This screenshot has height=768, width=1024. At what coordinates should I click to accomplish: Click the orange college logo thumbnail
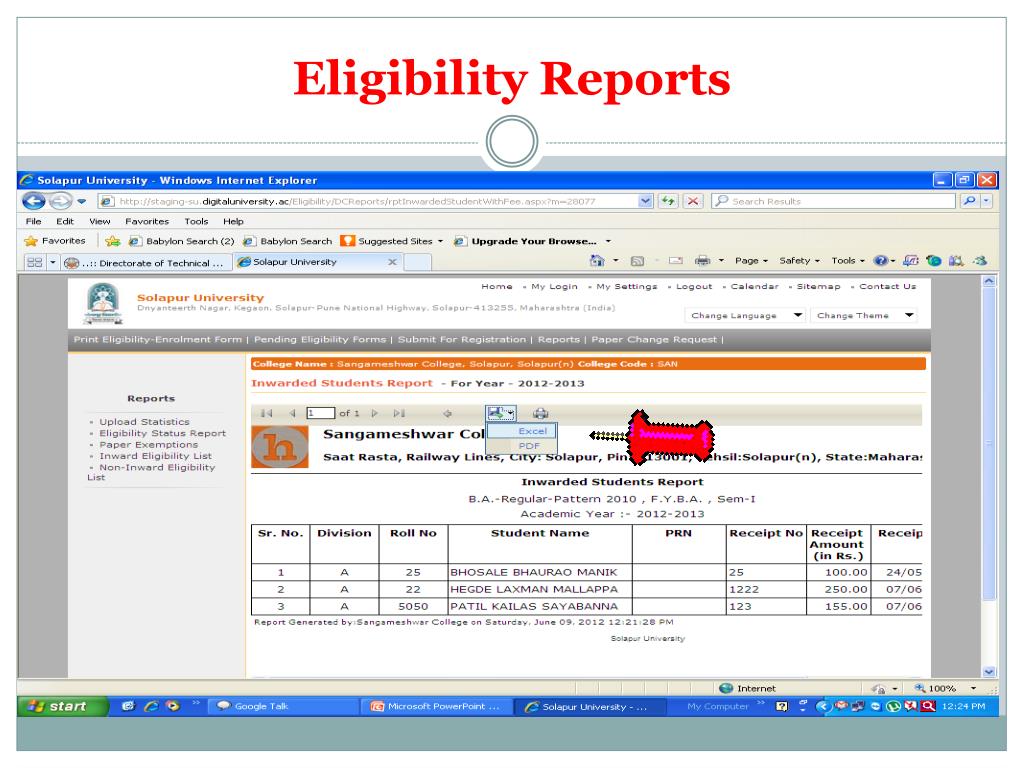coord(280,447)
